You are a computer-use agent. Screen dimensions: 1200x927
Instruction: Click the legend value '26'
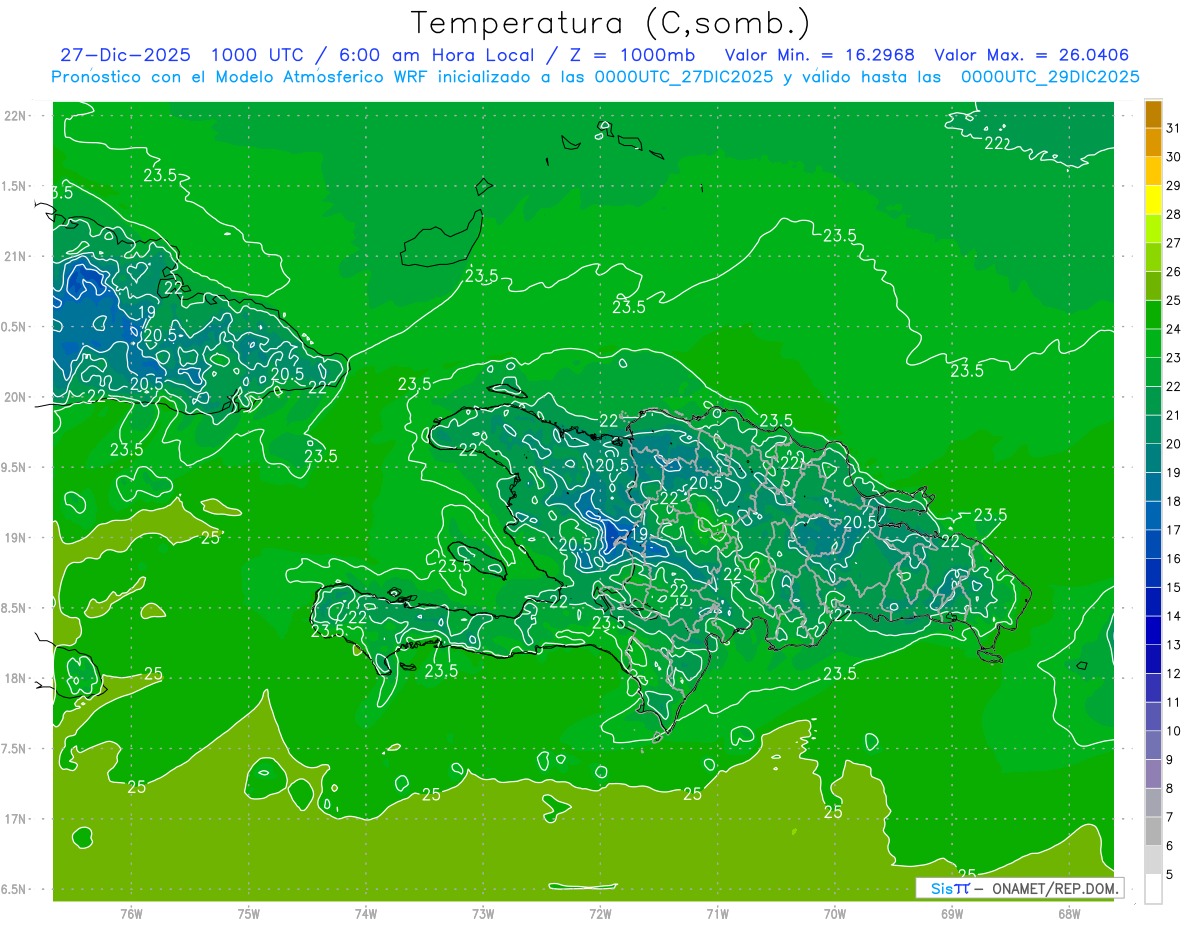1173,271
